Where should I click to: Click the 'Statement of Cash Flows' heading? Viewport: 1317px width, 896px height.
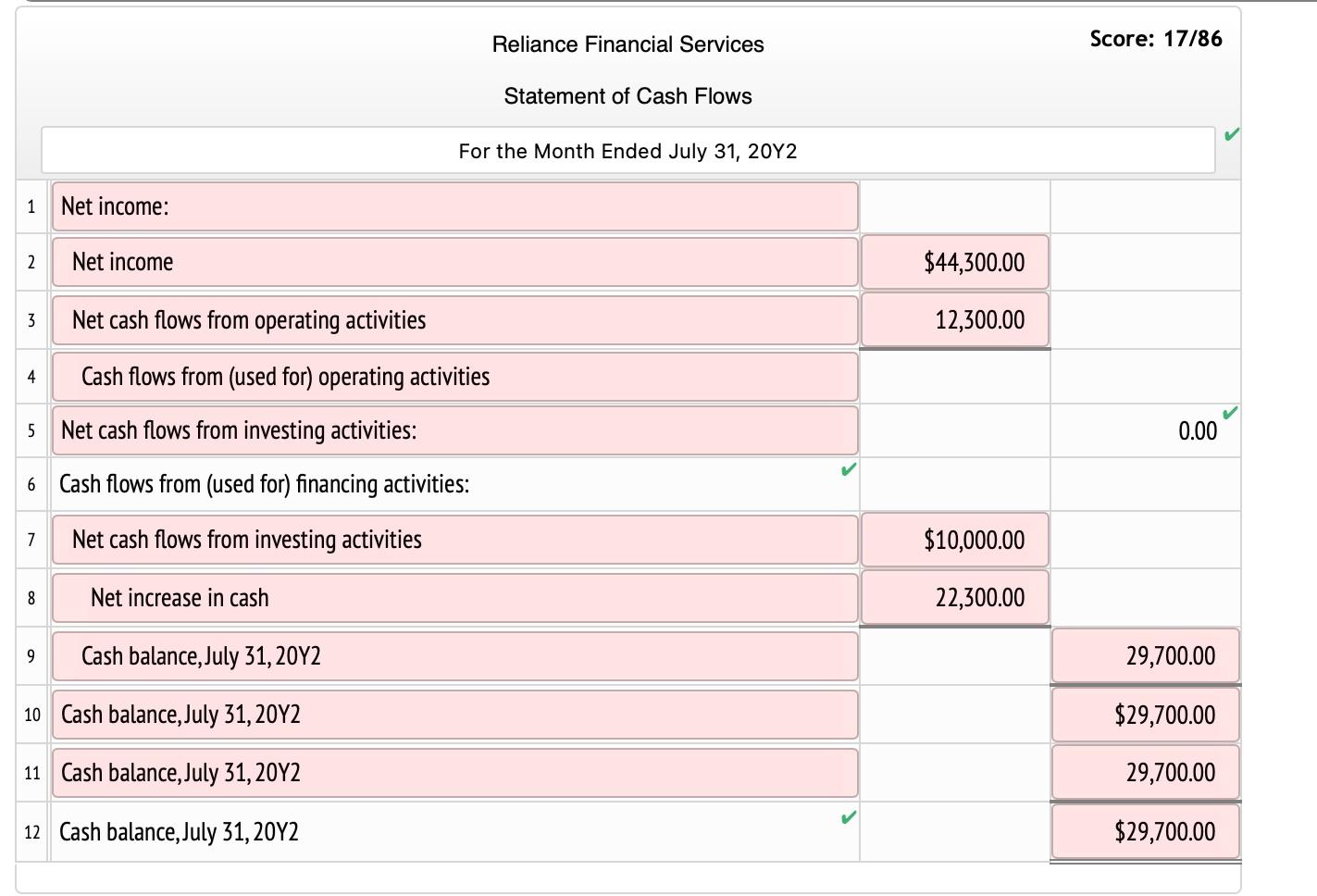627,96
